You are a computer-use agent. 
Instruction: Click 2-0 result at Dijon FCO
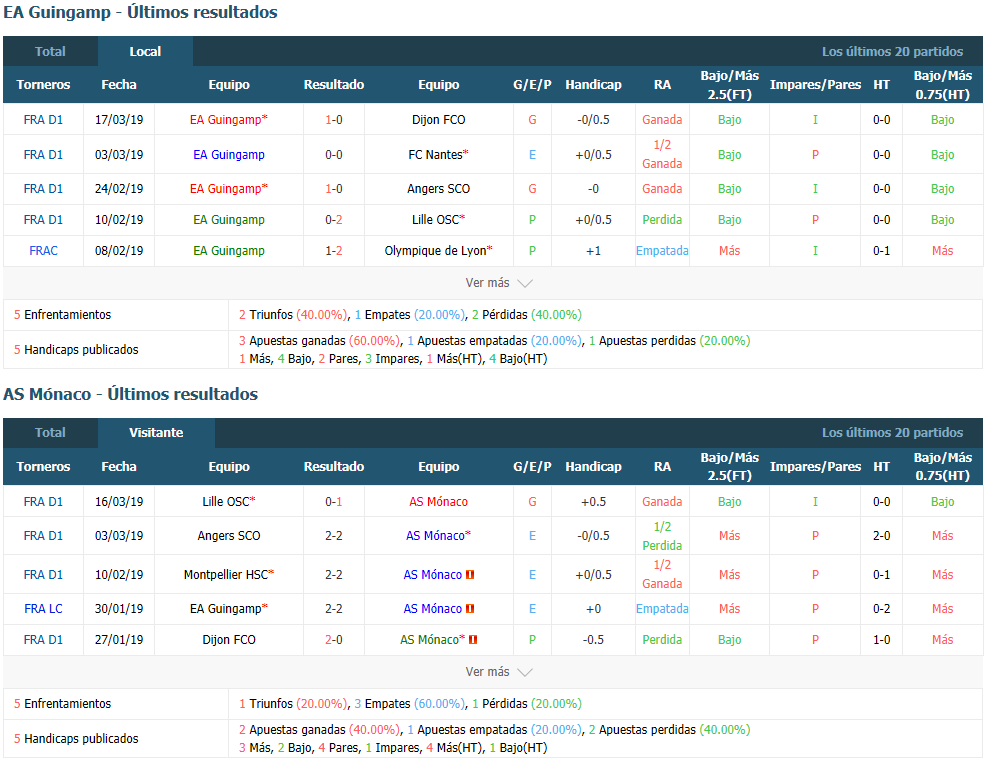tap(333, 640)
